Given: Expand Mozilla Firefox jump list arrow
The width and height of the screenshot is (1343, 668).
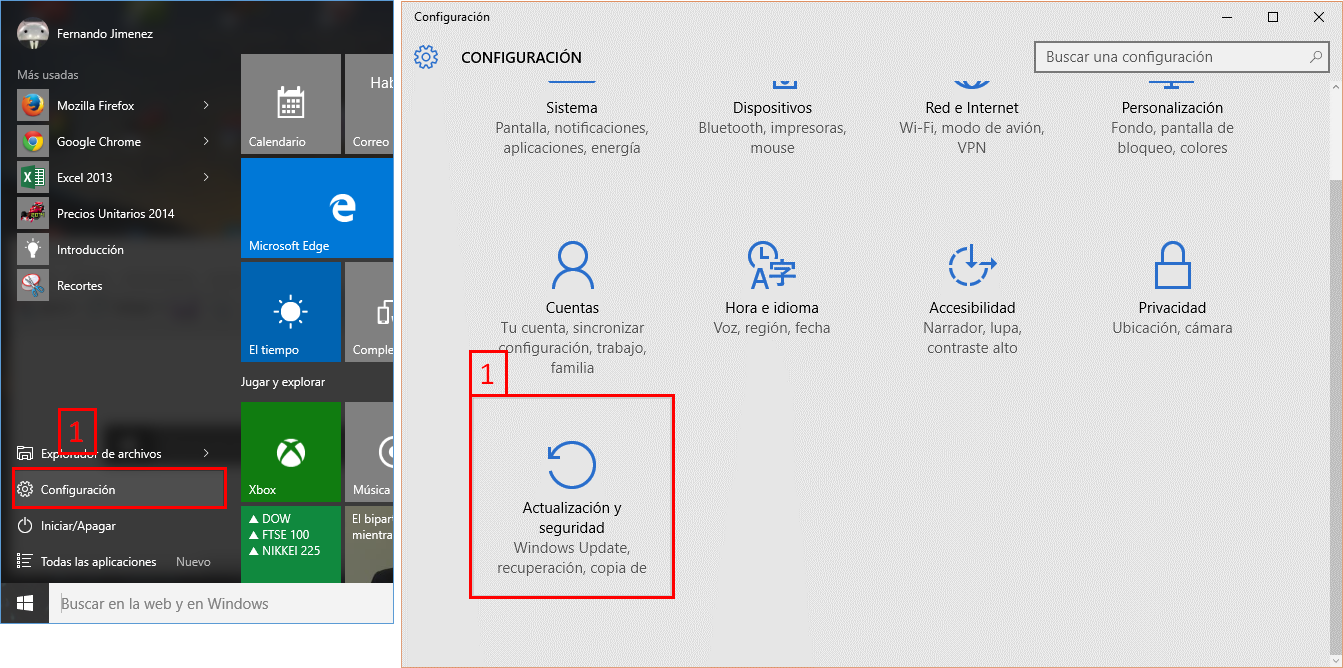Looking at the screenshot, I should (x=206, y=105).
